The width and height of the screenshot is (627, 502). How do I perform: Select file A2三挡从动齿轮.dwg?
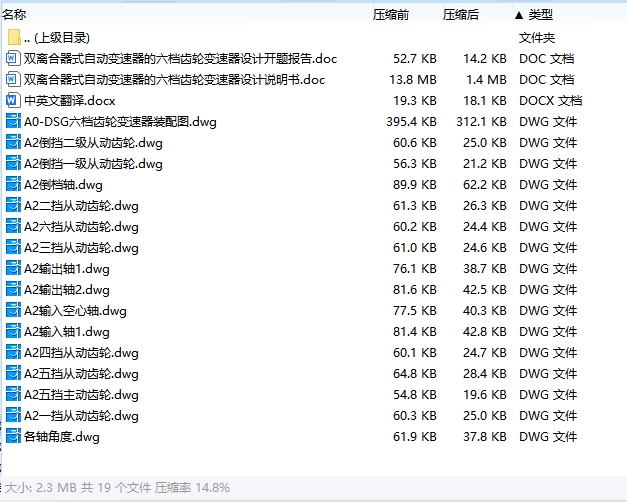[x=81, y=248]
